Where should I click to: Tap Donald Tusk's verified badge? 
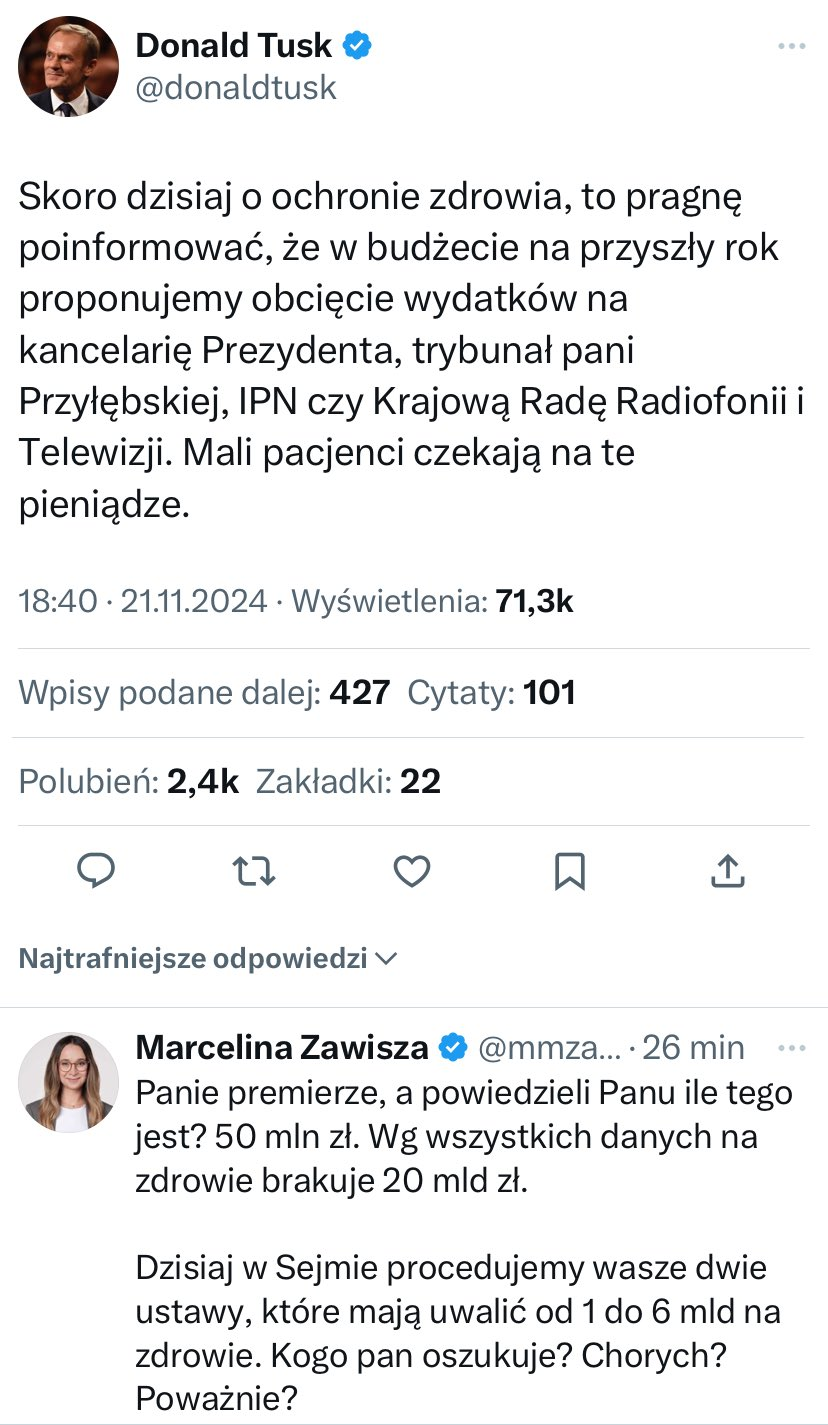pyautogui.click(x=357, y=45)
